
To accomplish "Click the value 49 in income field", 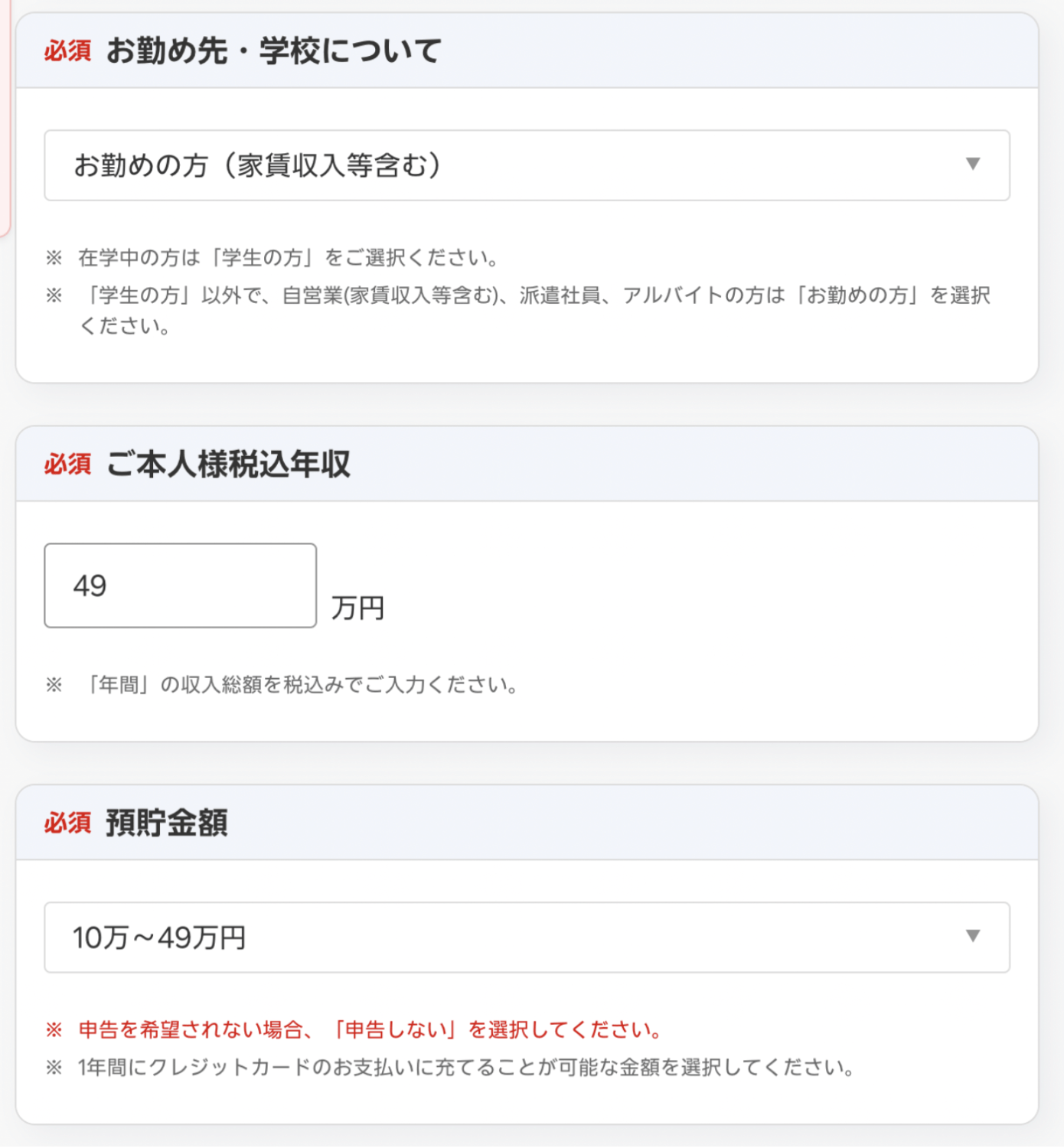I will click(x=90, y=586).
